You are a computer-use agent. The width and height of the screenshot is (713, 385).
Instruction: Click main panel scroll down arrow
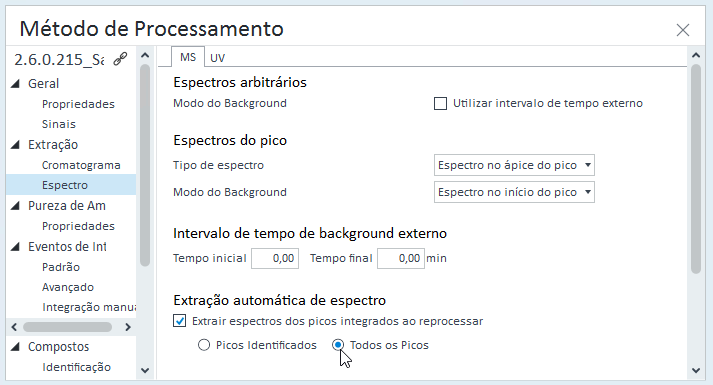coord(696,370)
